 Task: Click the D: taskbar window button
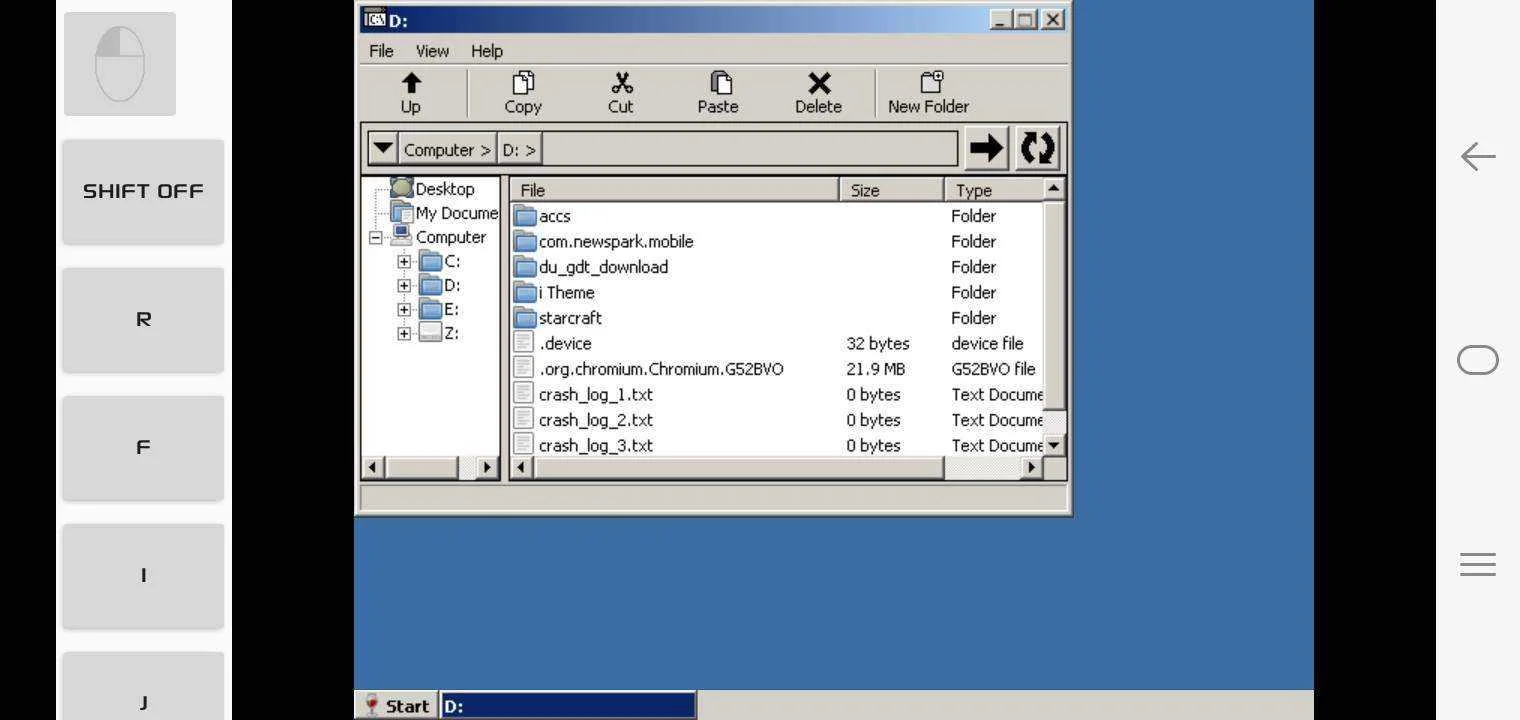click(x=568, y=706)
